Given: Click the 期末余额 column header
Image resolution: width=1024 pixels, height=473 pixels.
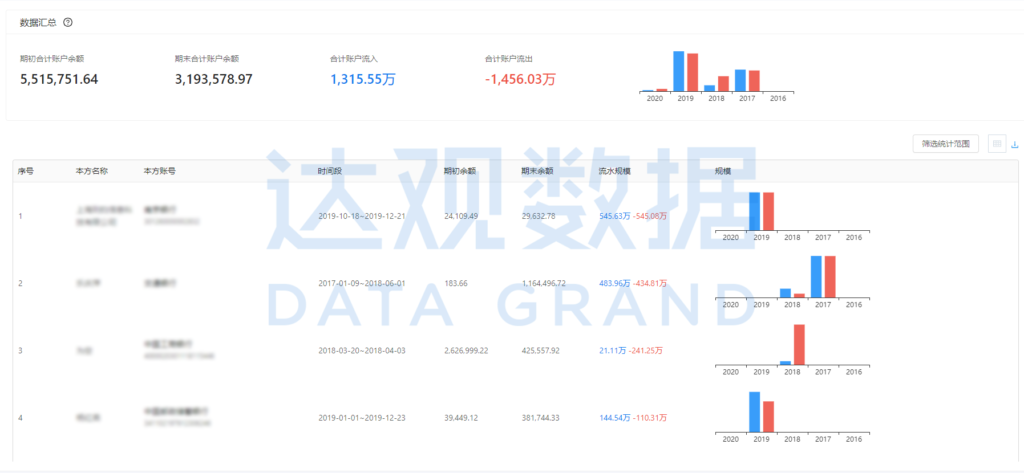Looking at the screenshot, I should [x=537, y=171].
